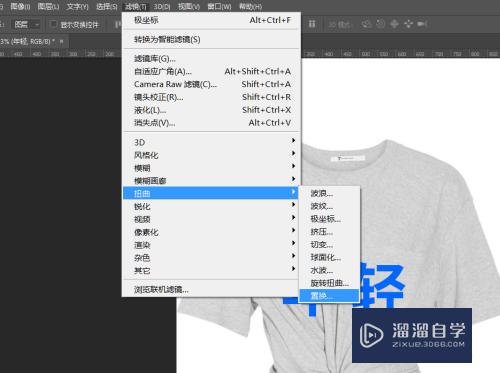Select 球面化... in distort submenu
Image resolution: width=500 pixels, height=373 pixels.
(x=329, y=257)
